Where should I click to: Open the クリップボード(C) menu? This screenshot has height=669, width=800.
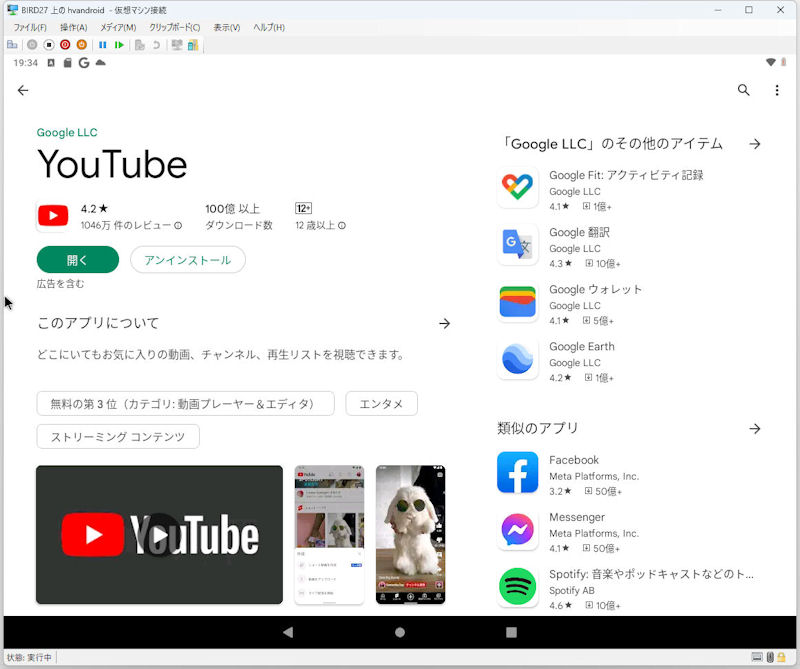pos(174,28)
